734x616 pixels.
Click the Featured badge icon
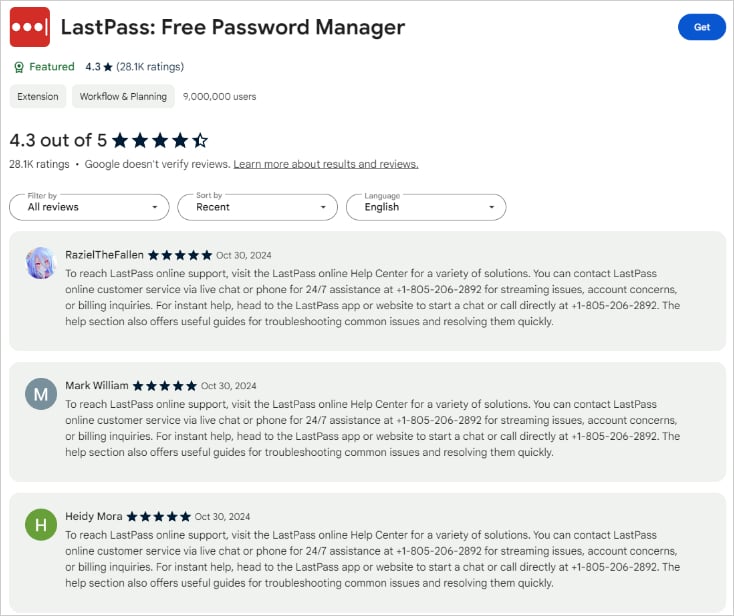(x=19, y=67)
